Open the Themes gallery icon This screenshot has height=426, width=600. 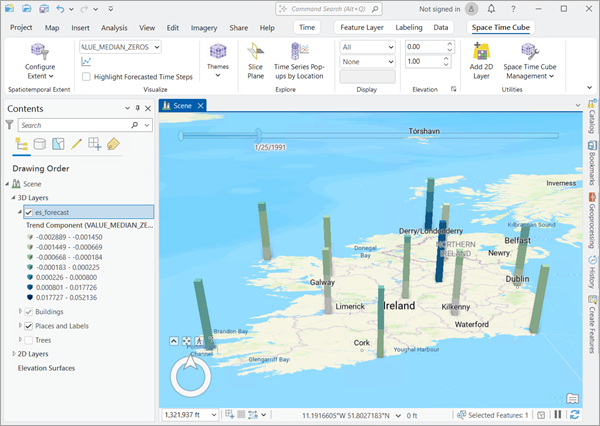[x=217, y=50]
